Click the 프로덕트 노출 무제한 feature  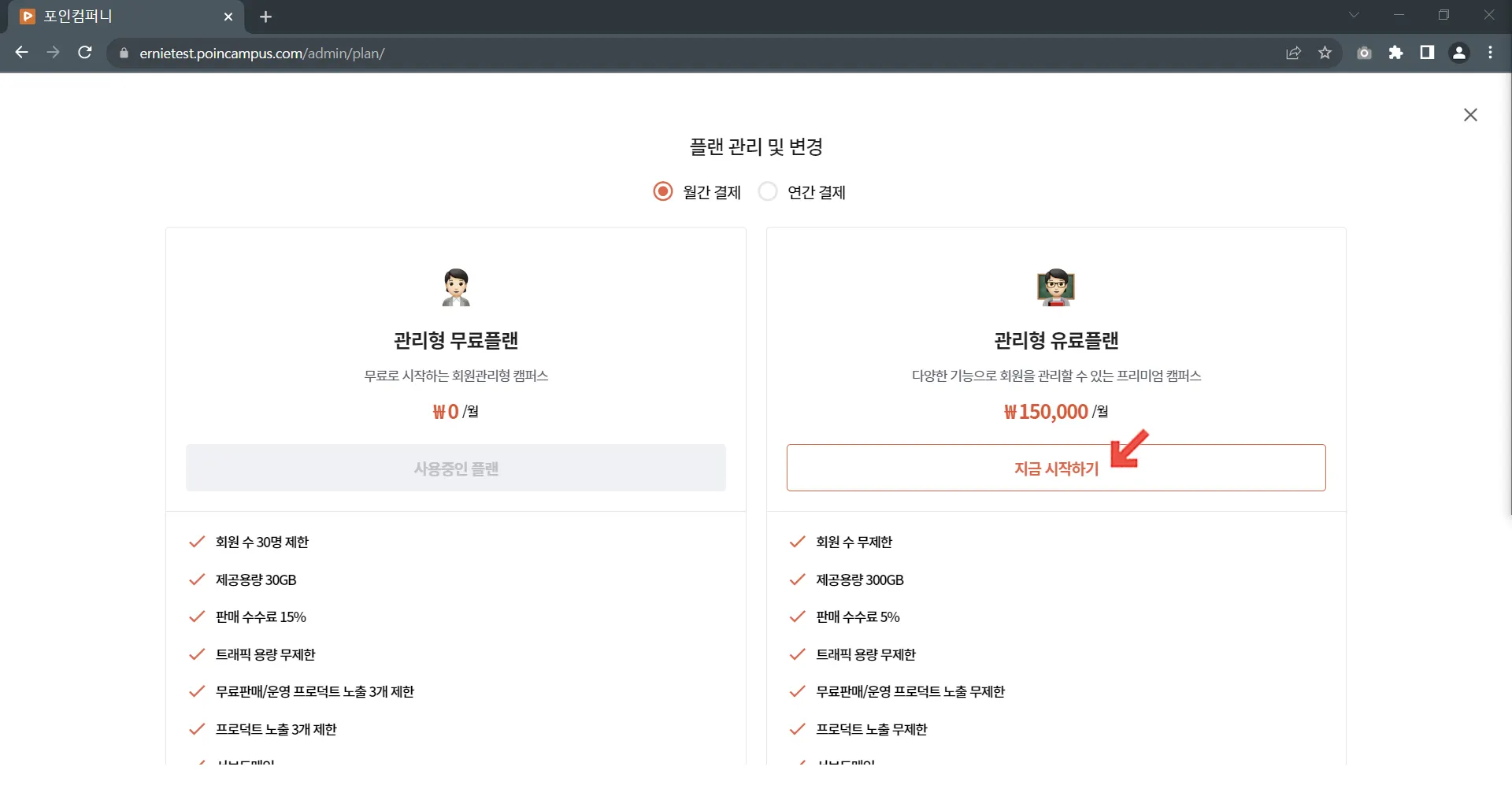click(x=872, y=729)
